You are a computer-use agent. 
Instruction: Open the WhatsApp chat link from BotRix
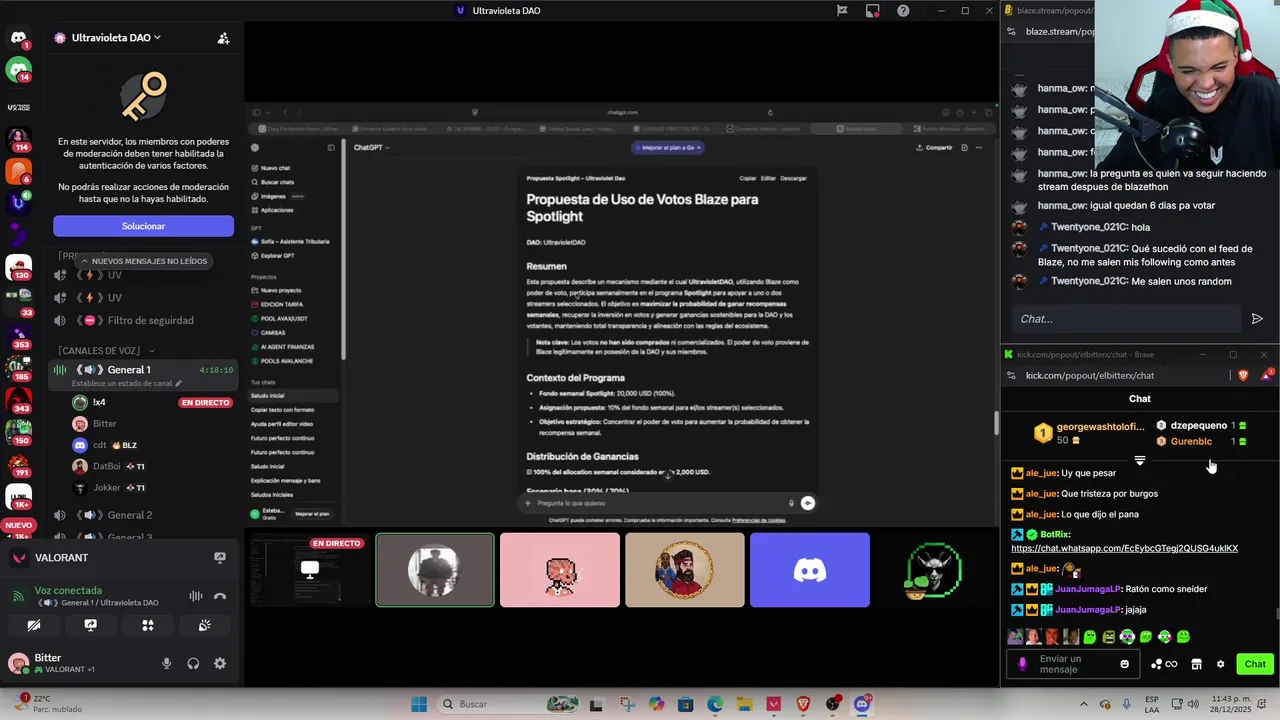click(1124, 548)
